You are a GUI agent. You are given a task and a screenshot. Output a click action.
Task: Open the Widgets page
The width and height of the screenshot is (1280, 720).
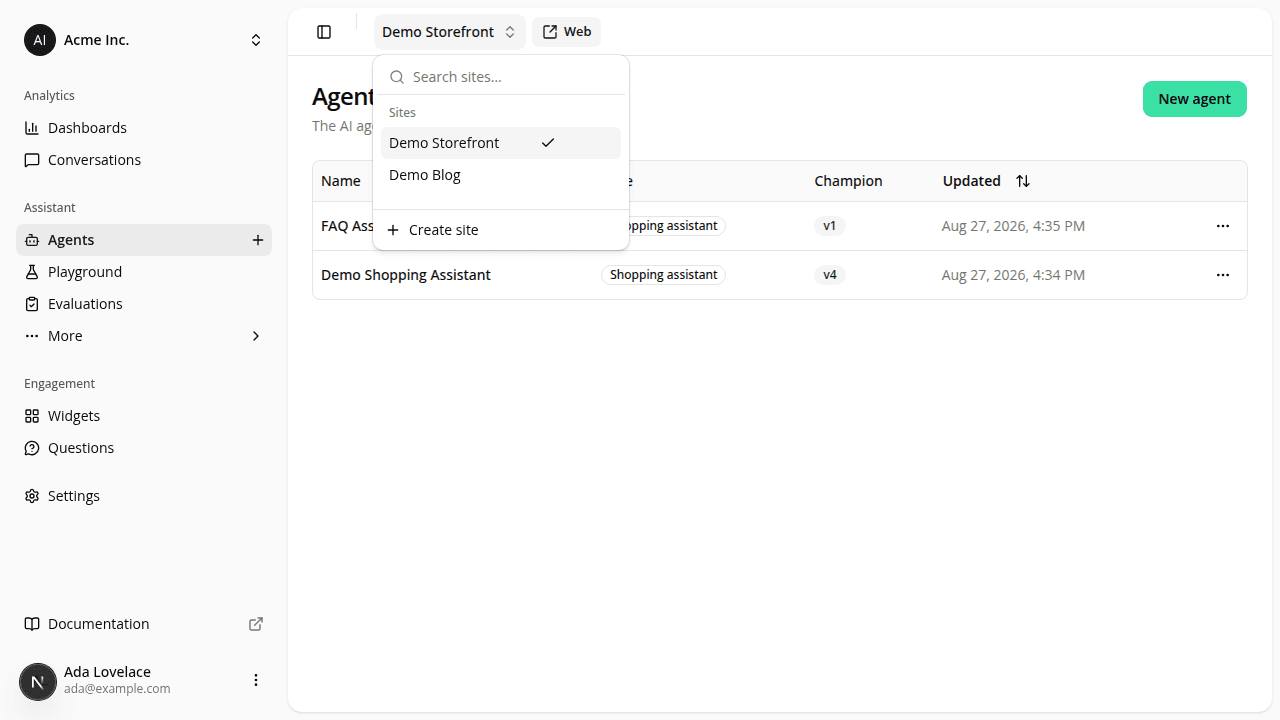[144, 416]
